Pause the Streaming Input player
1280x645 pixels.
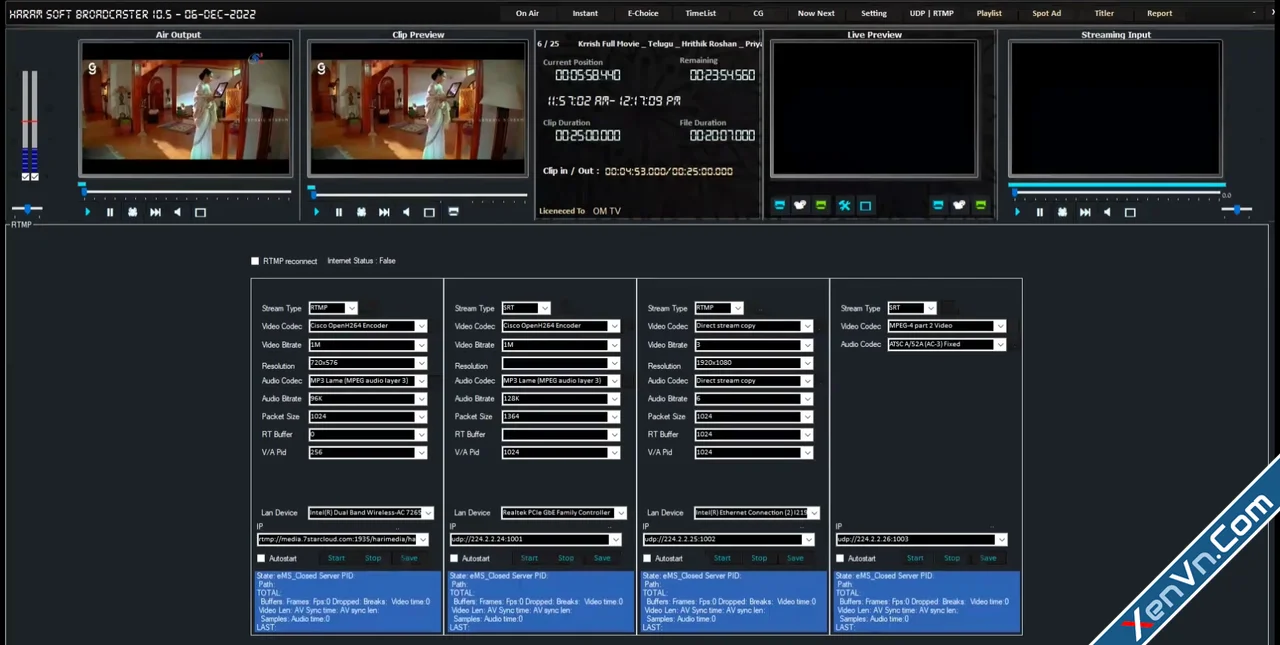point(1040,212)
